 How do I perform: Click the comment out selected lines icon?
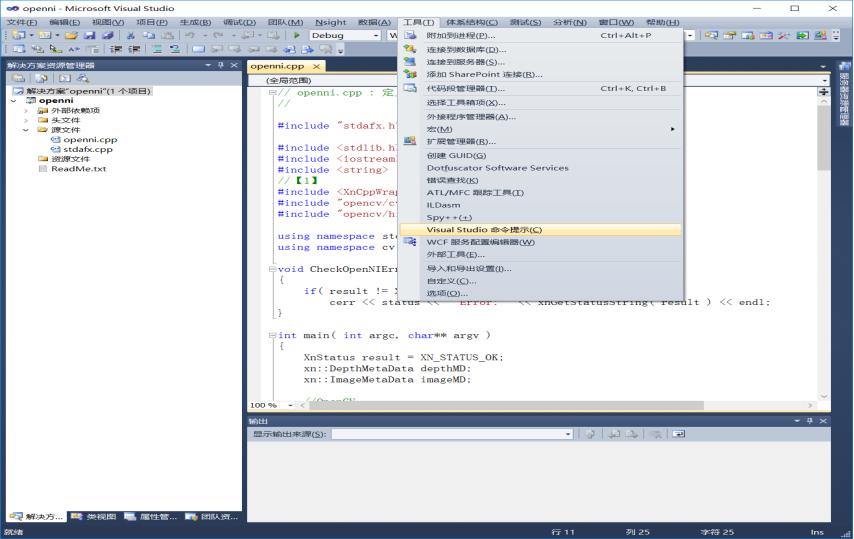(x=157, y=49)
